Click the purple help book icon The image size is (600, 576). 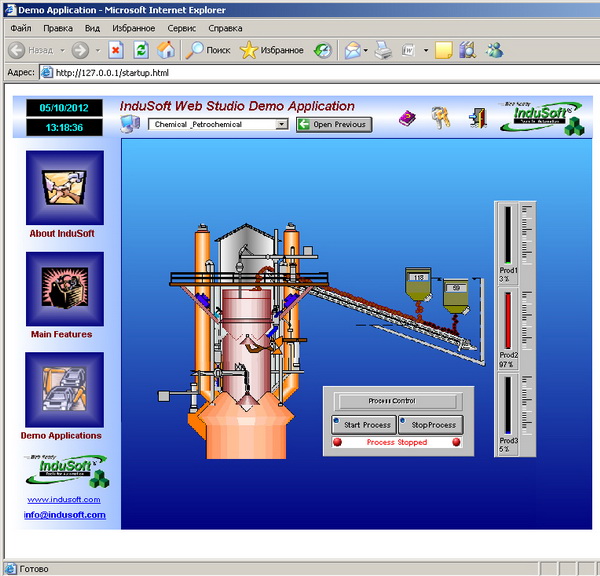(x=407, y=118)
